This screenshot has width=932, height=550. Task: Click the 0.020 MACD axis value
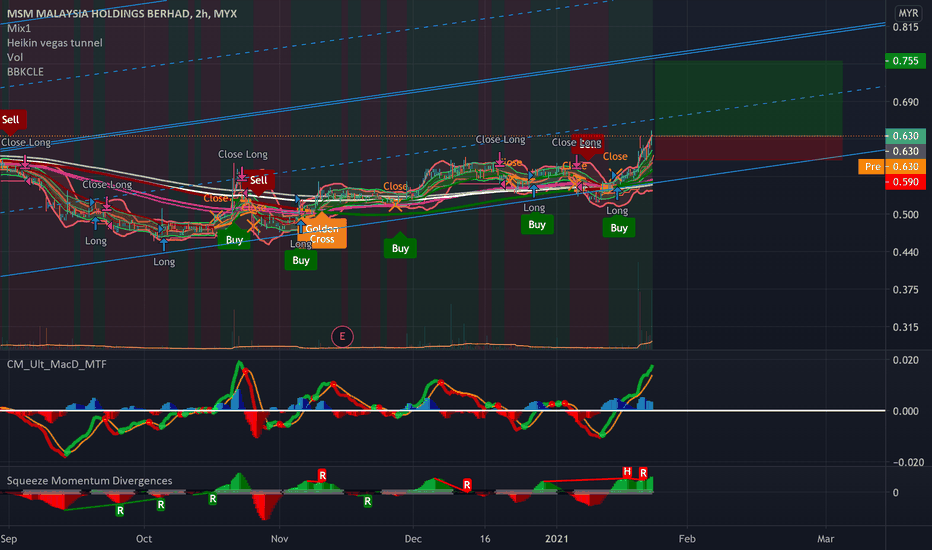[x=905, y=360]
